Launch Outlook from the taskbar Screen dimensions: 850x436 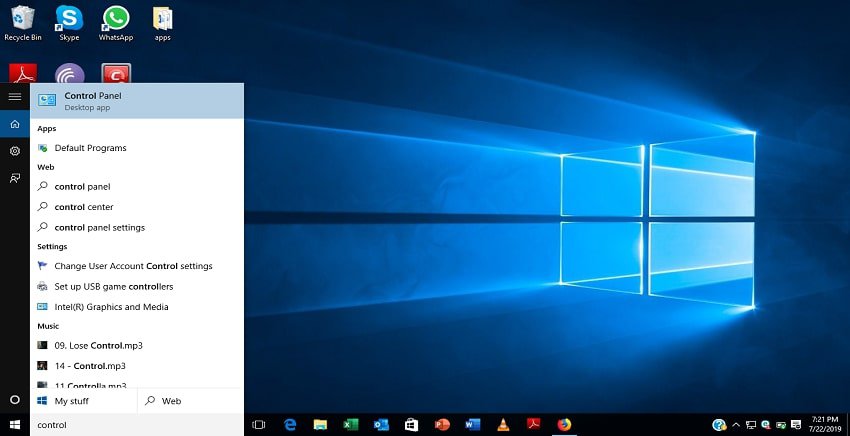pos(381,425)
